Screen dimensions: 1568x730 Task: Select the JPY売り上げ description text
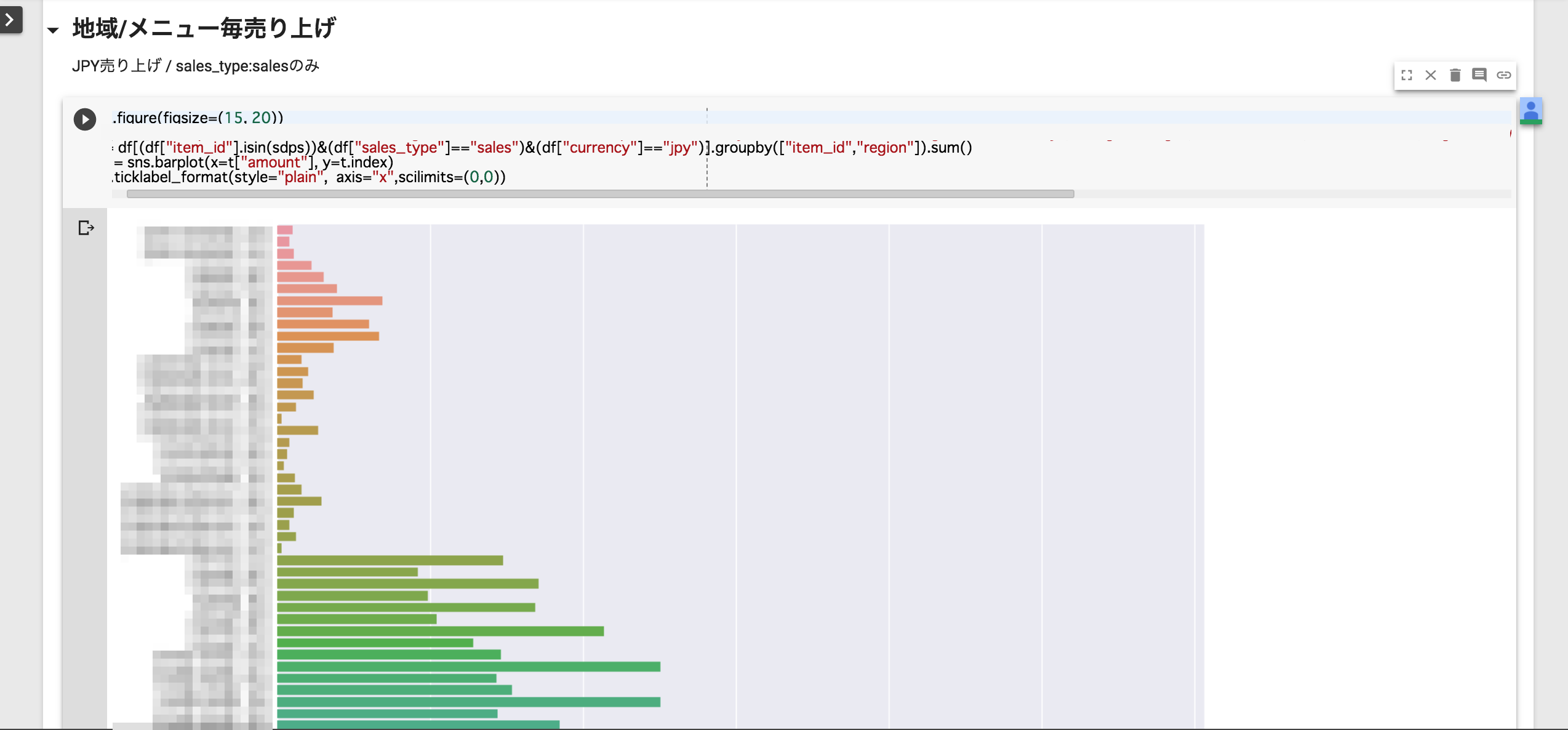tap(197, 65)
